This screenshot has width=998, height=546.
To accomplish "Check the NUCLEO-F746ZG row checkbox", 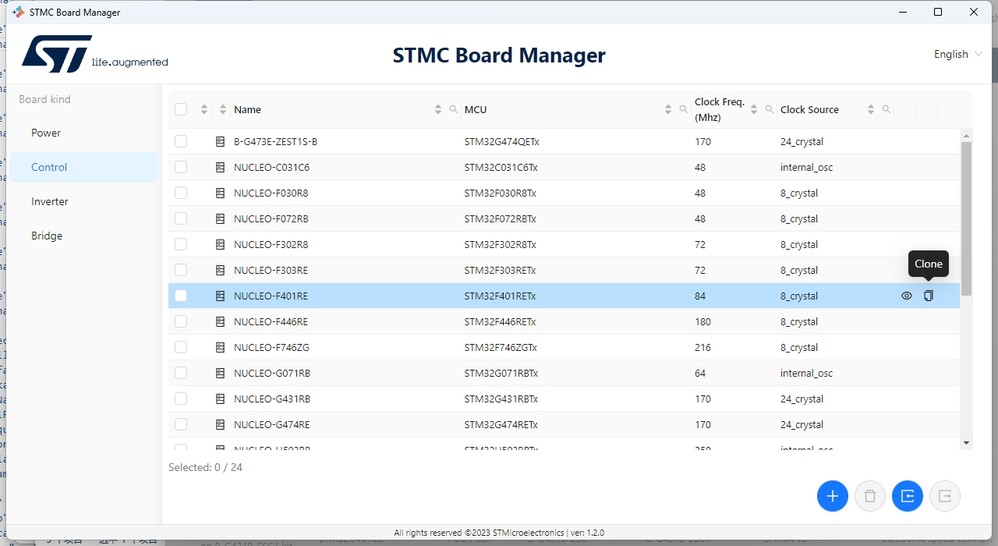I will (x=181, y=347).
